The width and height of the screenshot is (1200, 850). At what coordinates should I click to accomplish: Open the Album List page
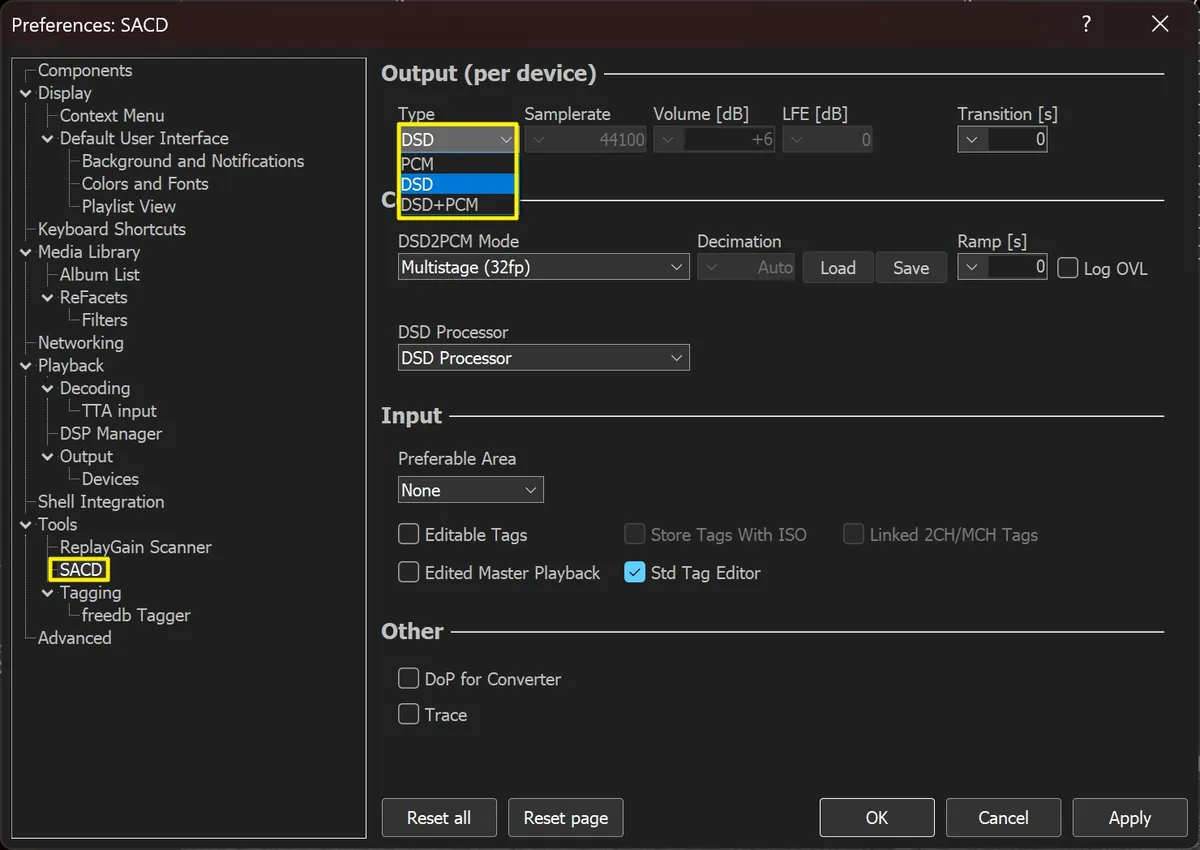click(x=100, y=274)
